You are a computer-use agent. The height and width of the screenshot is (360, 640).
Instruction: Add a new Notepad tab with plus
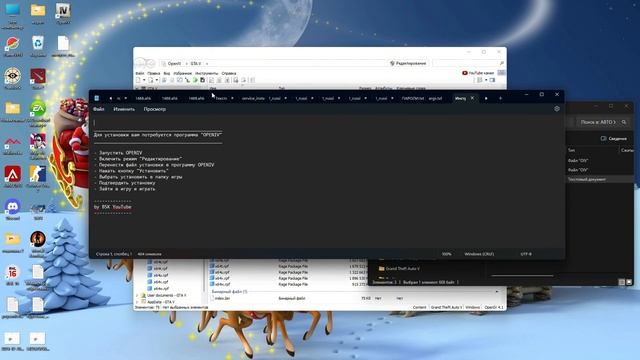click(500, 98)
